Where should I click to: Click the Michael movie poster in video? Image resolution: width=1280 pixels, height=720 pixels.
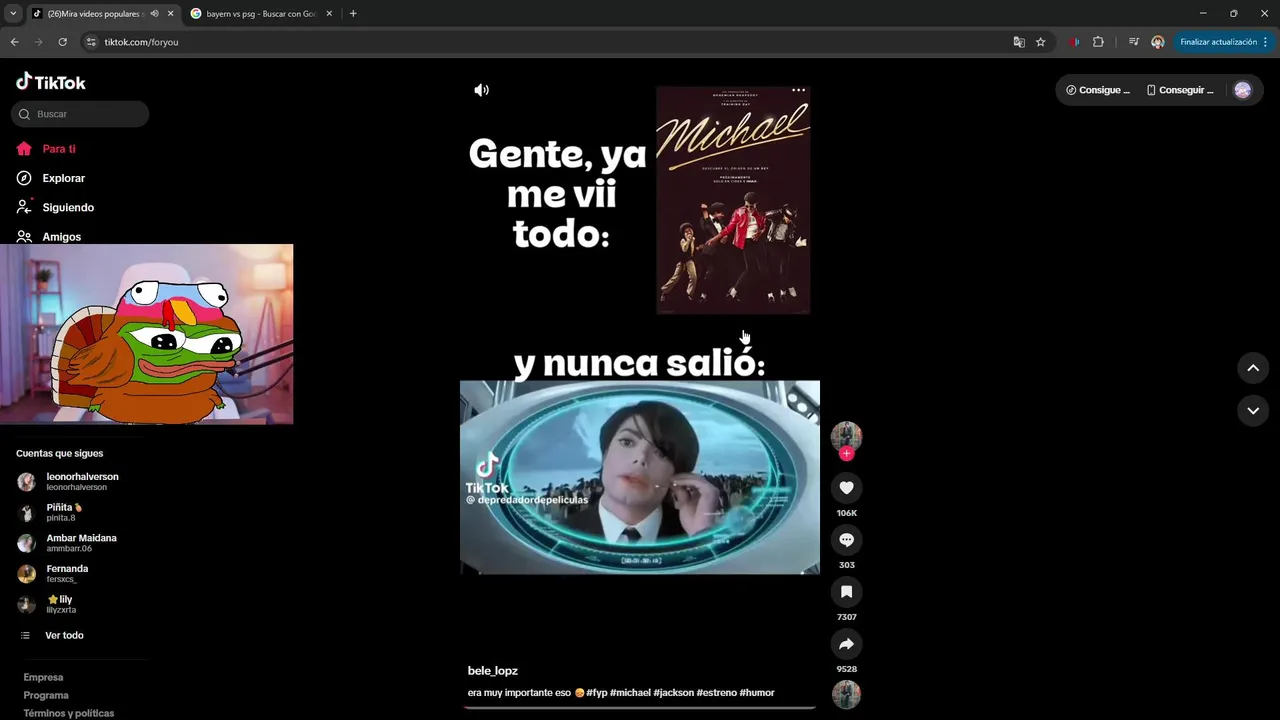(x=733, y=200)
